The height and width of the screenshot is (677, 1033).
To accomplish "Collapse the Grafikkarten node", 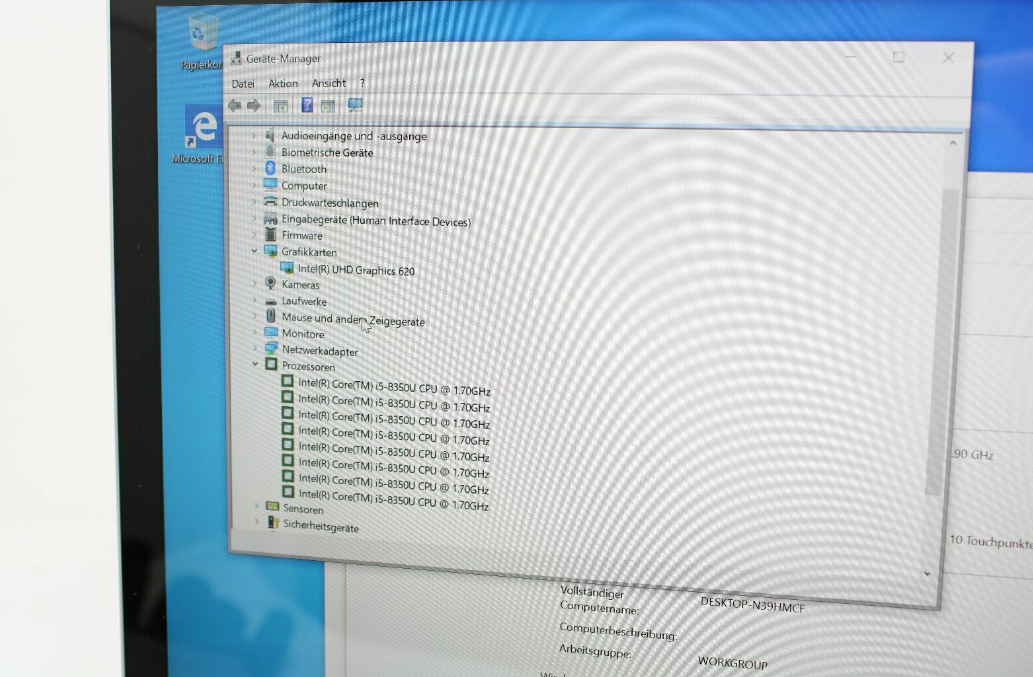I will (254, 251).
